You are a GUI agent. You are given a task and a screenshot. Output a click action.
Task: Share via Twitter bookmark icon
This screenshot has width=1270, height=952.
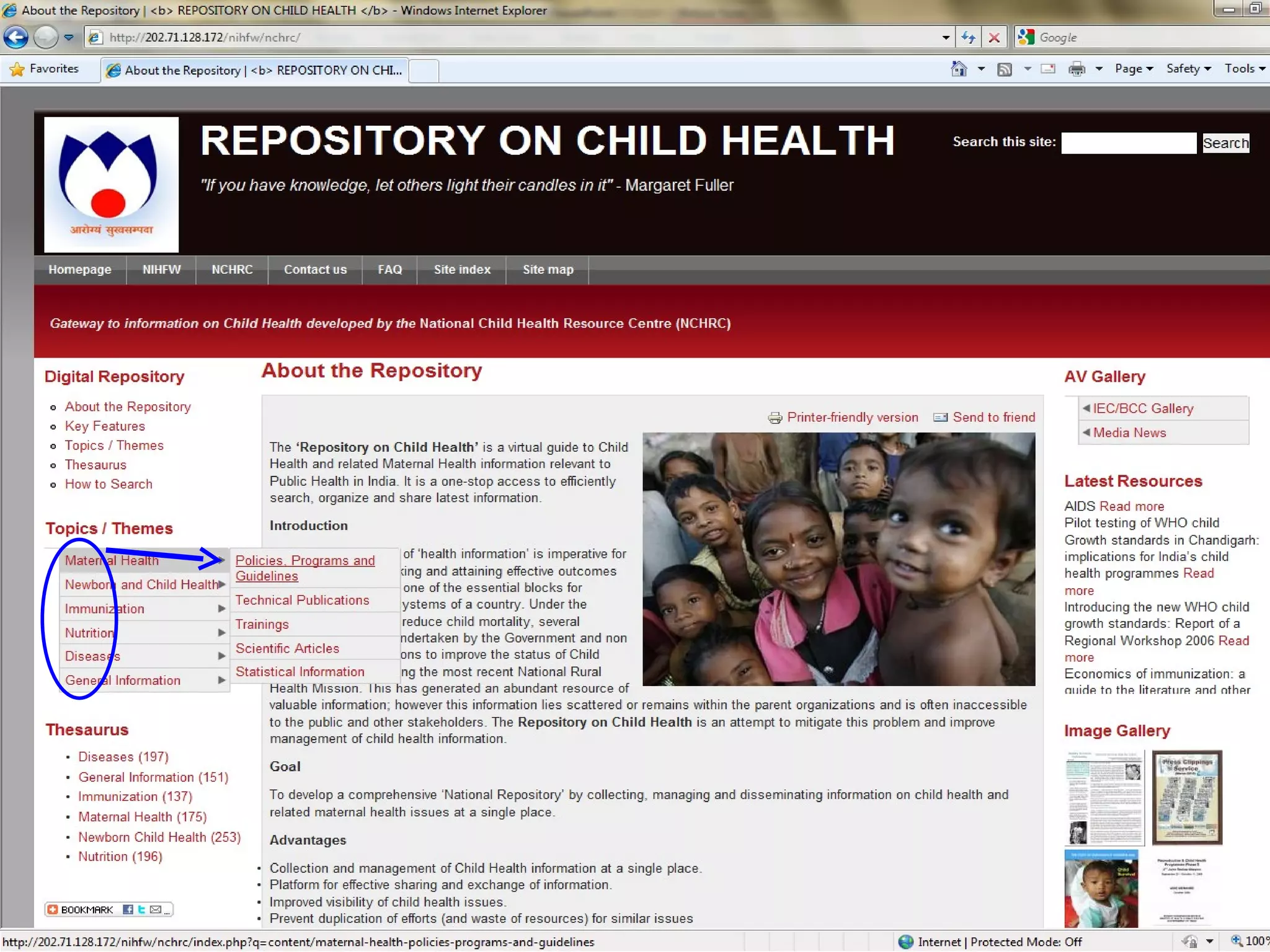[x=141, y=909]
